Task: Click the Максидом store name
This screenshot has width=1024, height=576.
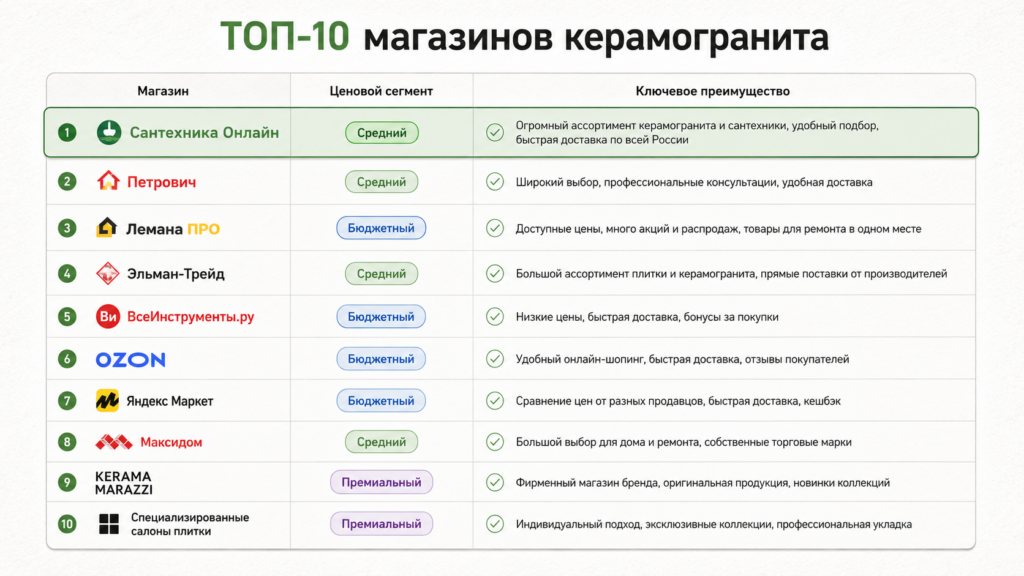Action: click(x=171, y=442)
